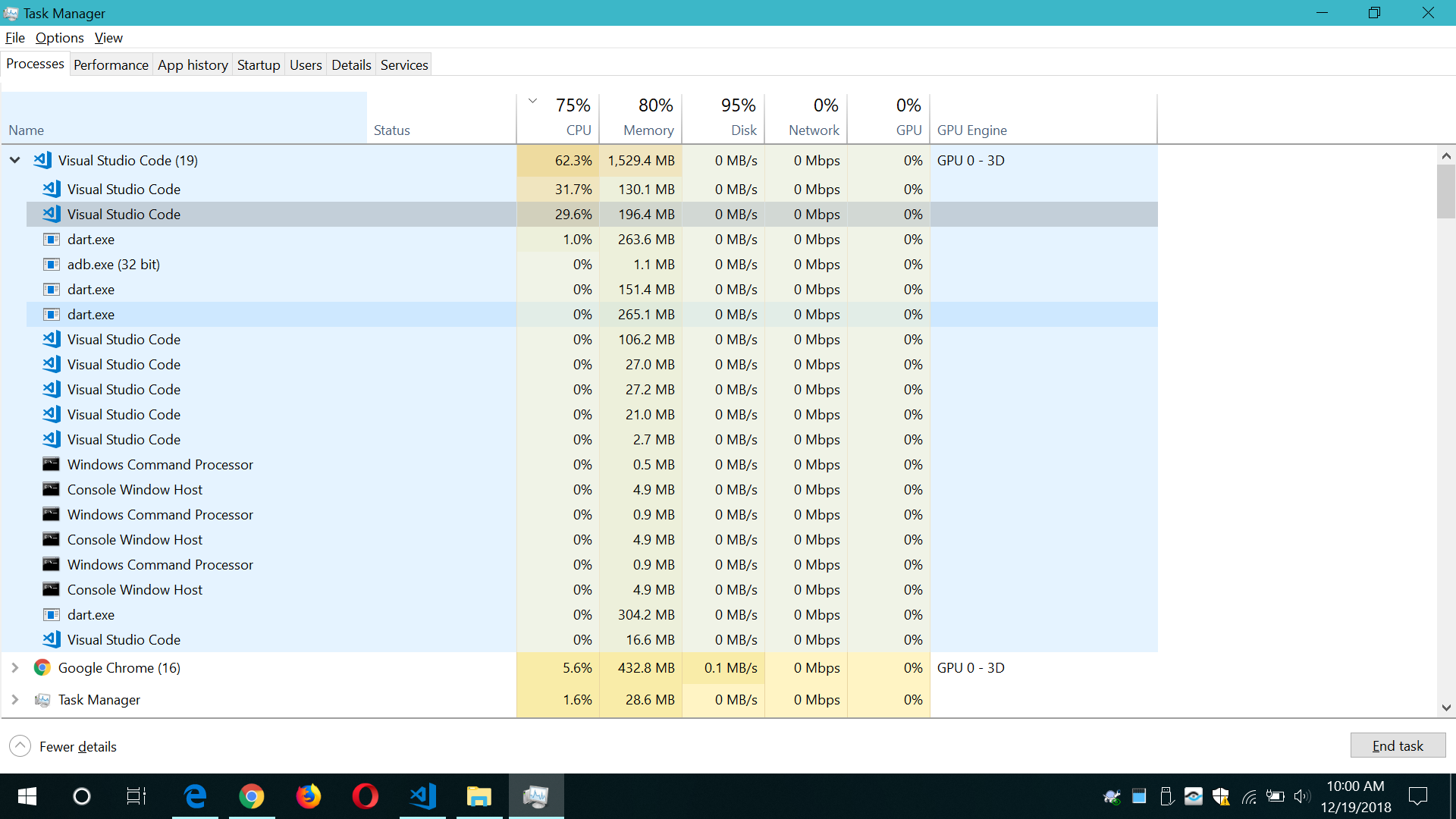Viewport: 1456px width, 819px height.
Task: Switch to the Startup tab
Action: click(259, 65)
